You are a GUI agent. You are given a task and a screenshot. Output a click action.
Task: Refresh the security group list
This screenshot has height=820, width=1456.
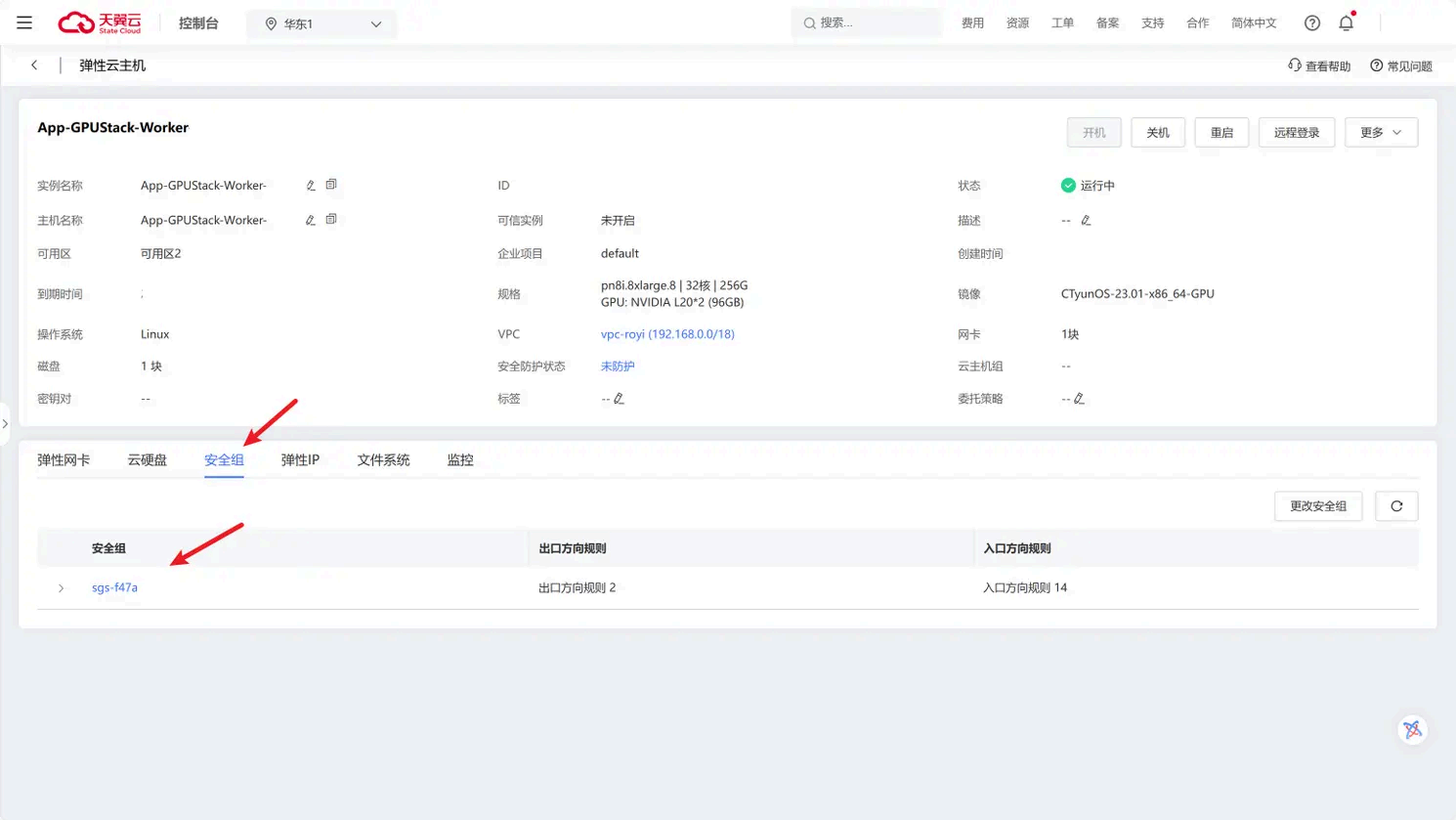pos(1396,506)
